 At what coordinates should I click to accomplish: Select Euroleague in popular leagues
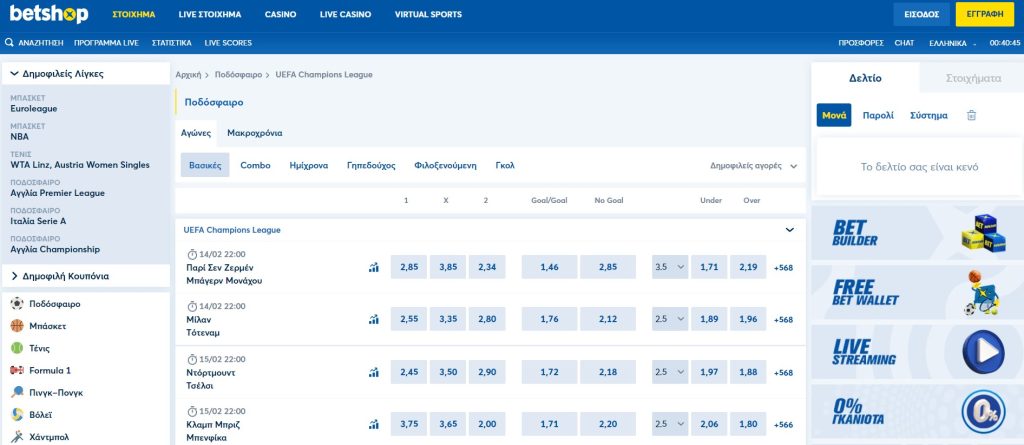coord(34,108)
